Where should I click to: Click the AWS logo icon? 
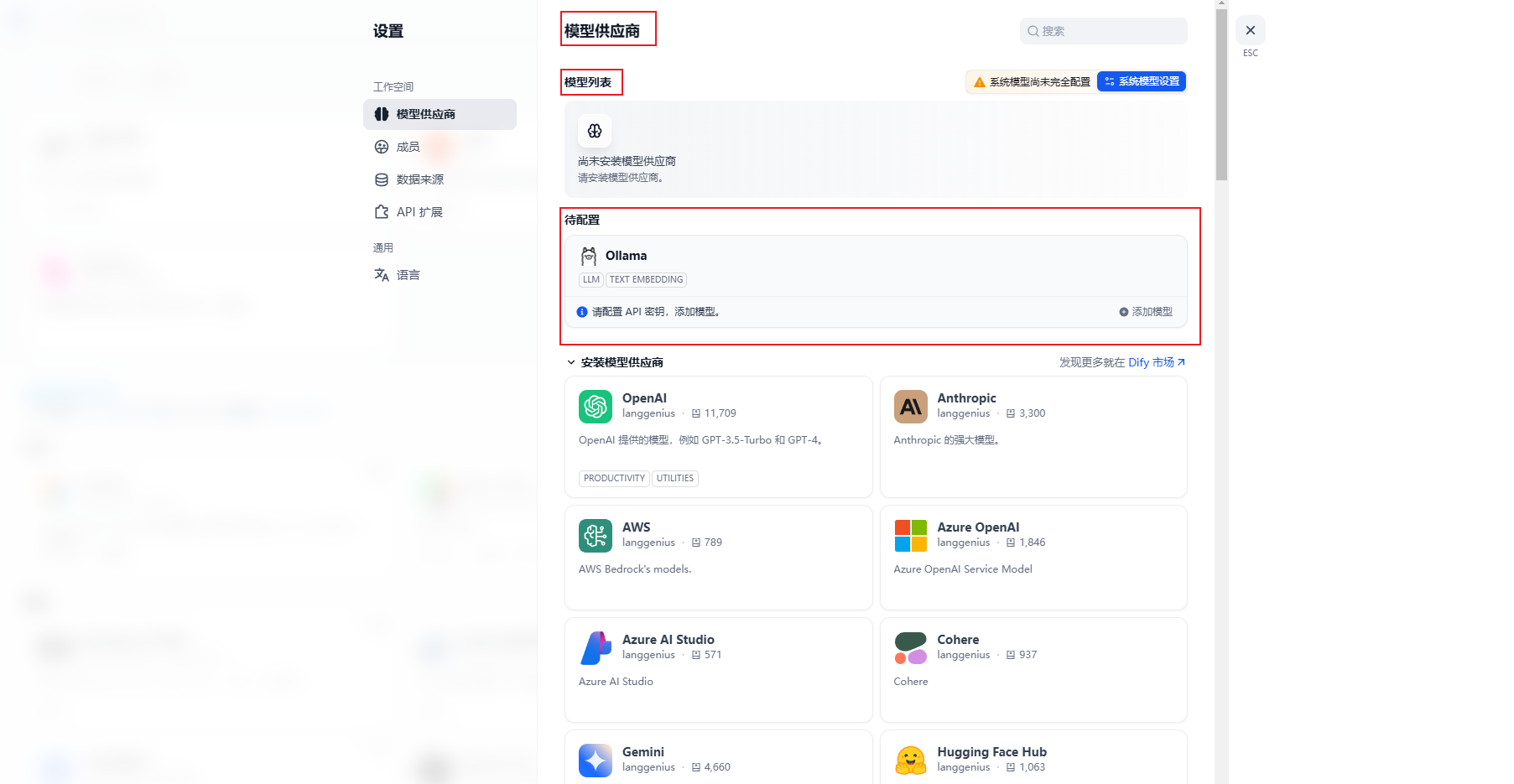click(596, 536)
